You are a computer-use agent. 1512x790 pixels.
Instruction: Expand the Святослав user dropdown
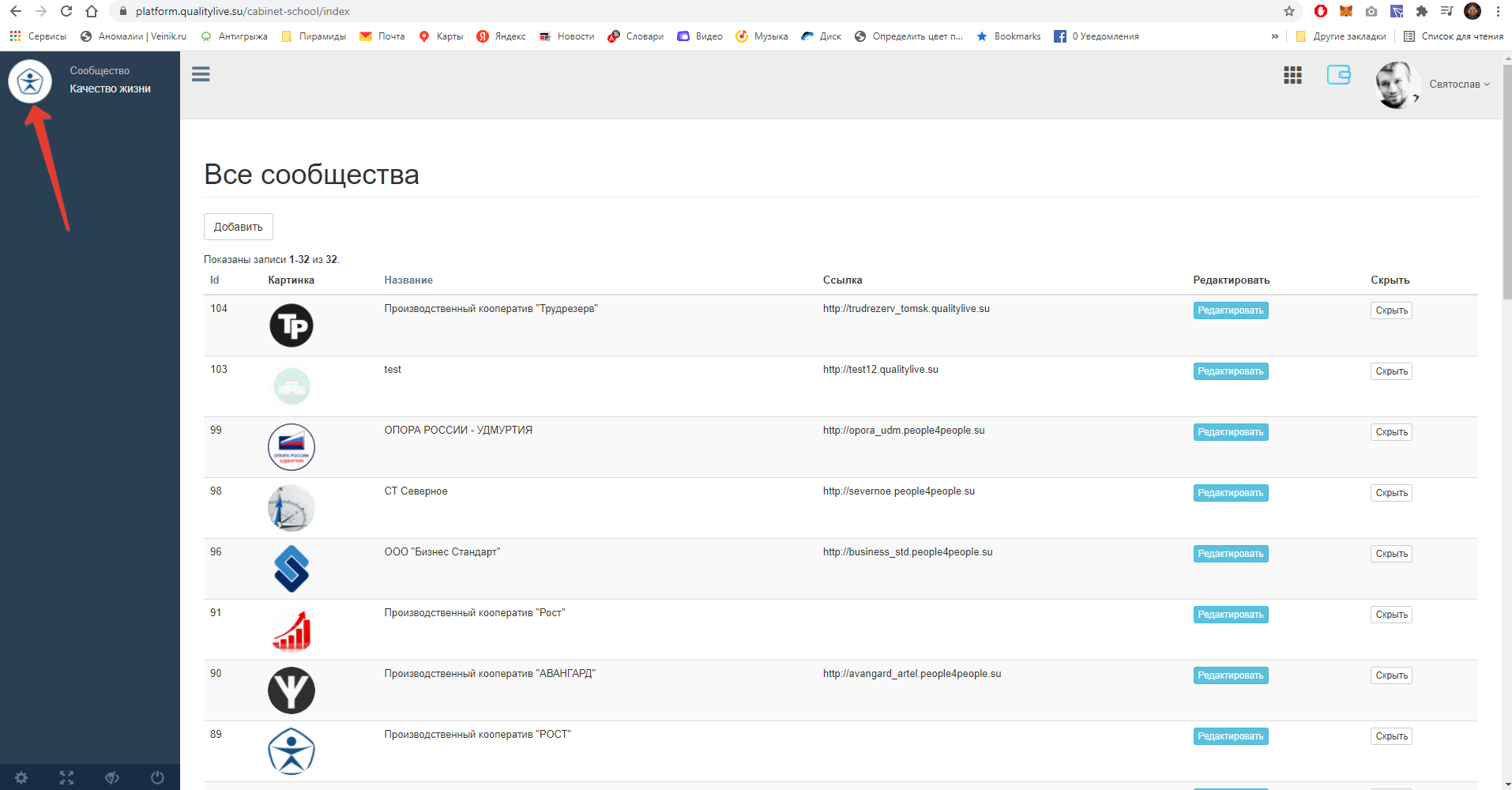[x=1459, y=85]
